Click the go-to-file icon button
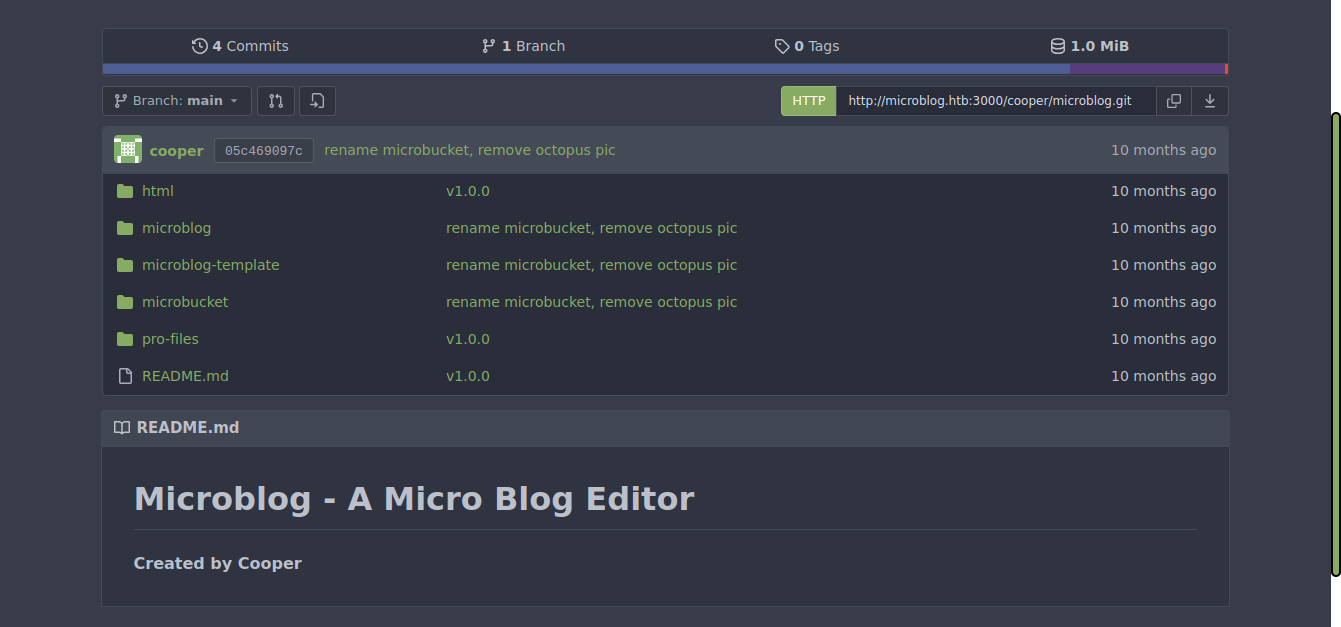Image resolution: width=1341 pixels, height=627 pixels. (x=317, y=101)
